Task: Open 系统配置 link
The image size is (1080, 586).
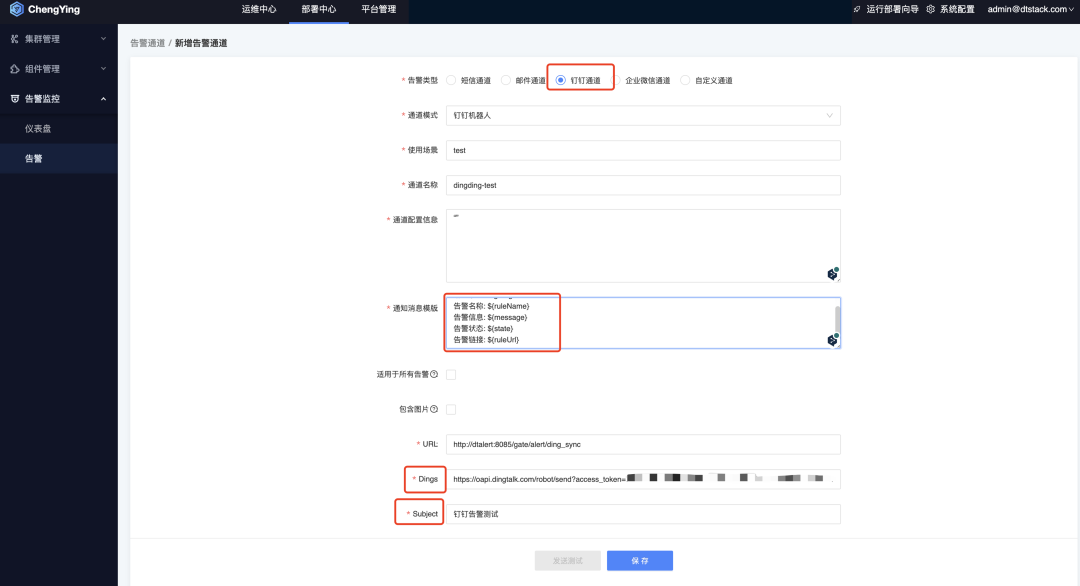Action: click(x=957, y=9)
